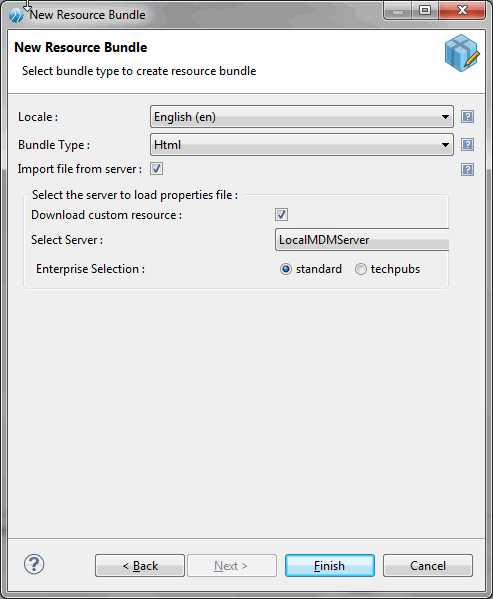Open the Locale dropdown
493x599 pixels.
302,117
